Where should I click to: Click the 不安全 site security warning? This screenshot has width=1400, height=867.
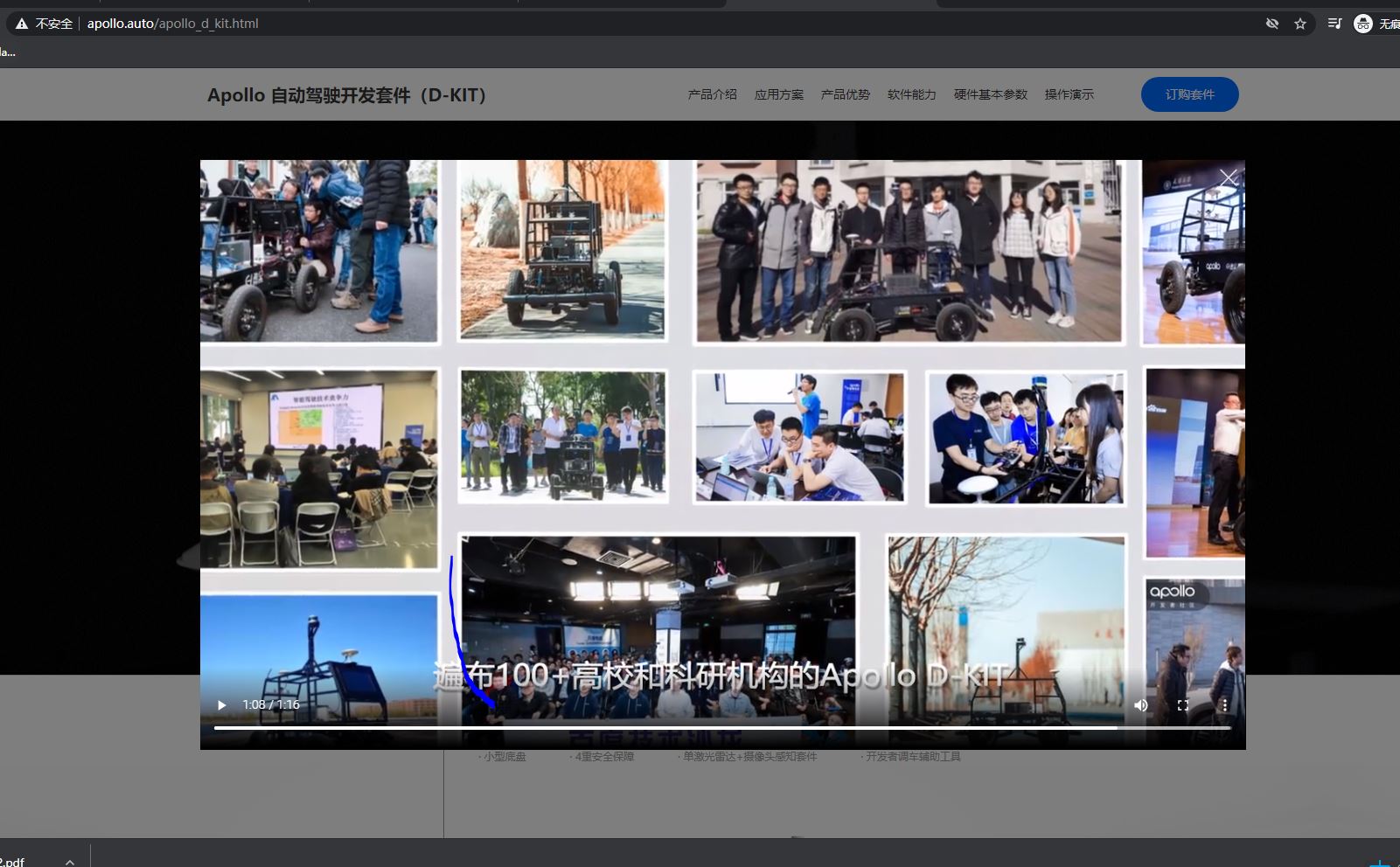[45, 24]
